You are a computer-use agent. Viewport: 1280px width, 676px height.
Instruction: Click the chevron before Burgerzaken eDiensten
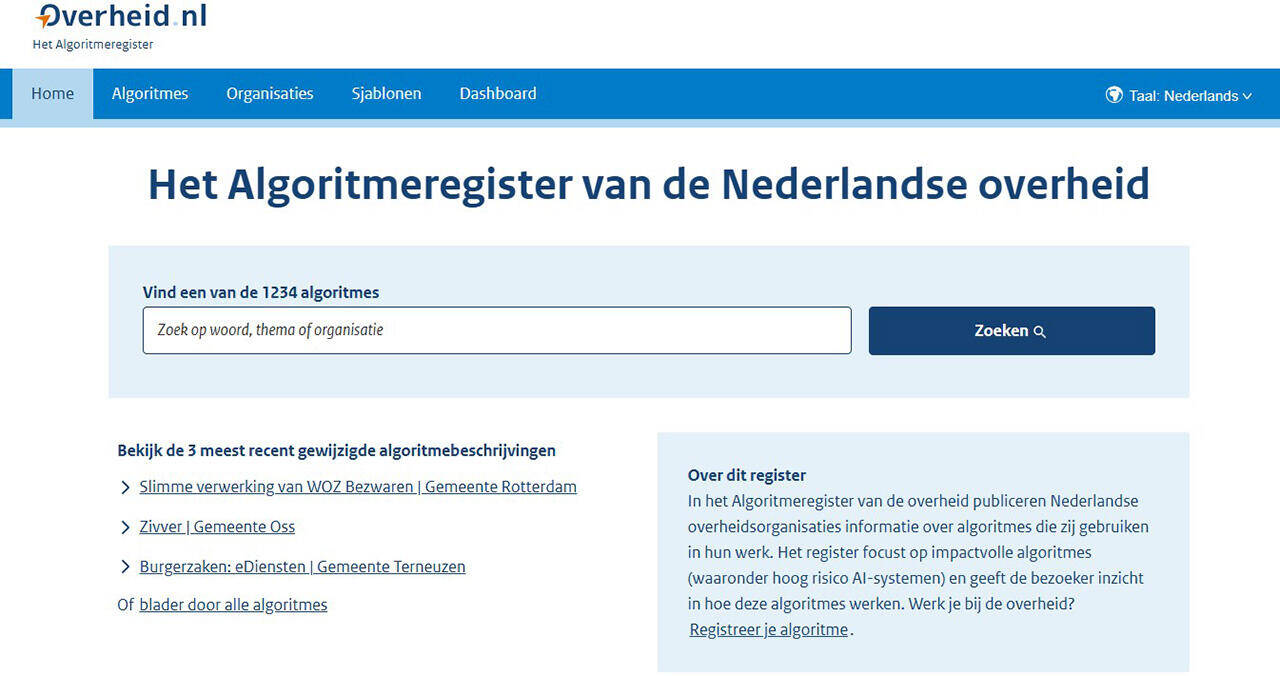click(125, 567)
